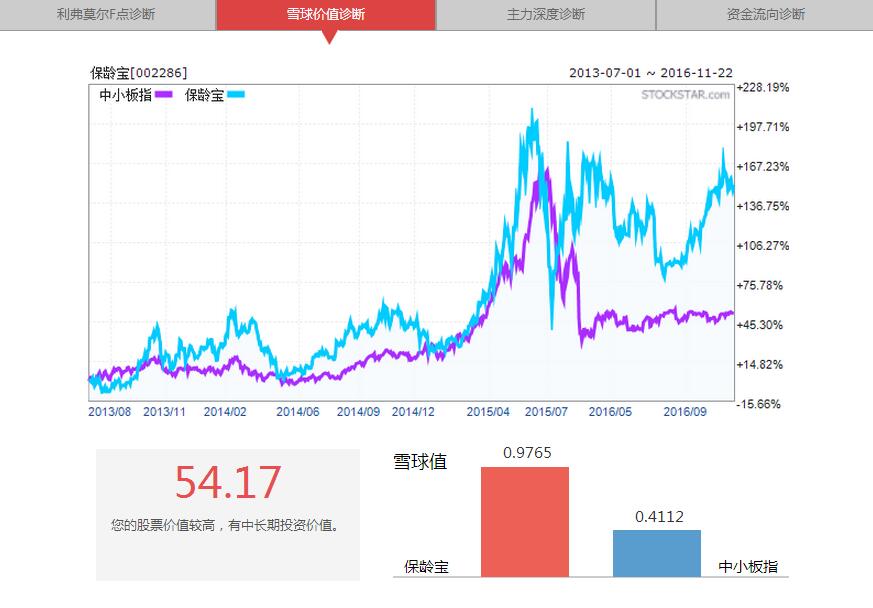Click the 2014/09 date label
The width and height of the screenshot is (873, 608).
(x=358, y=412)
